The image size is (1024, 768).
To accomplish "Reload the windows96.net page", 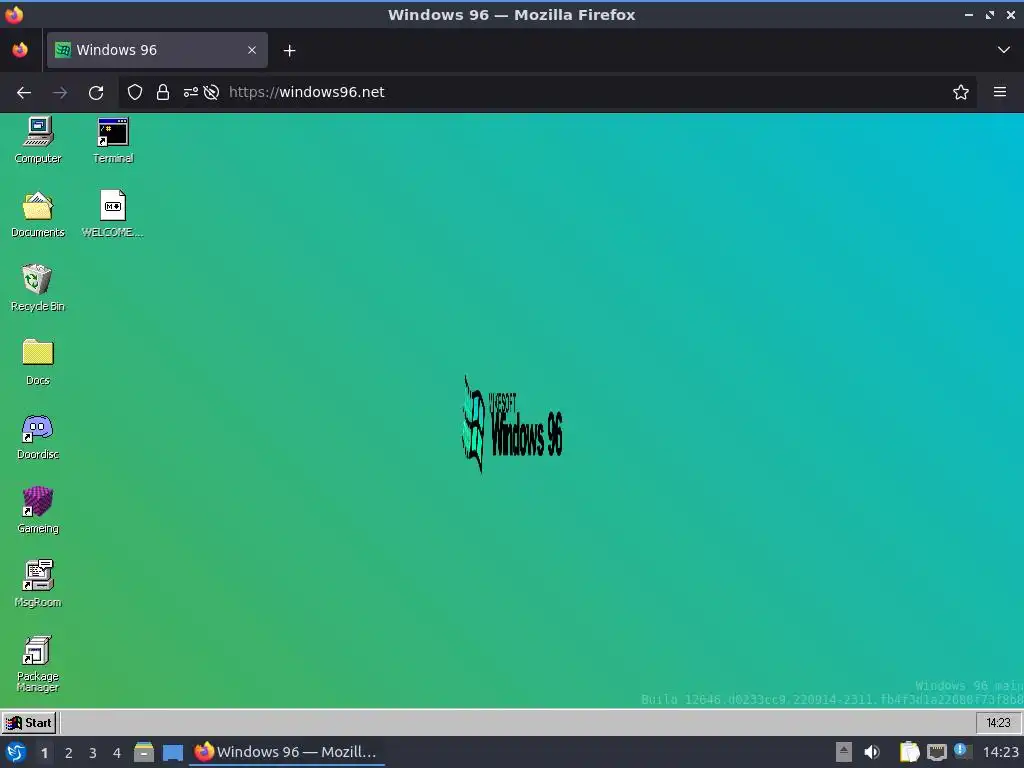I will tap(96, 93).
